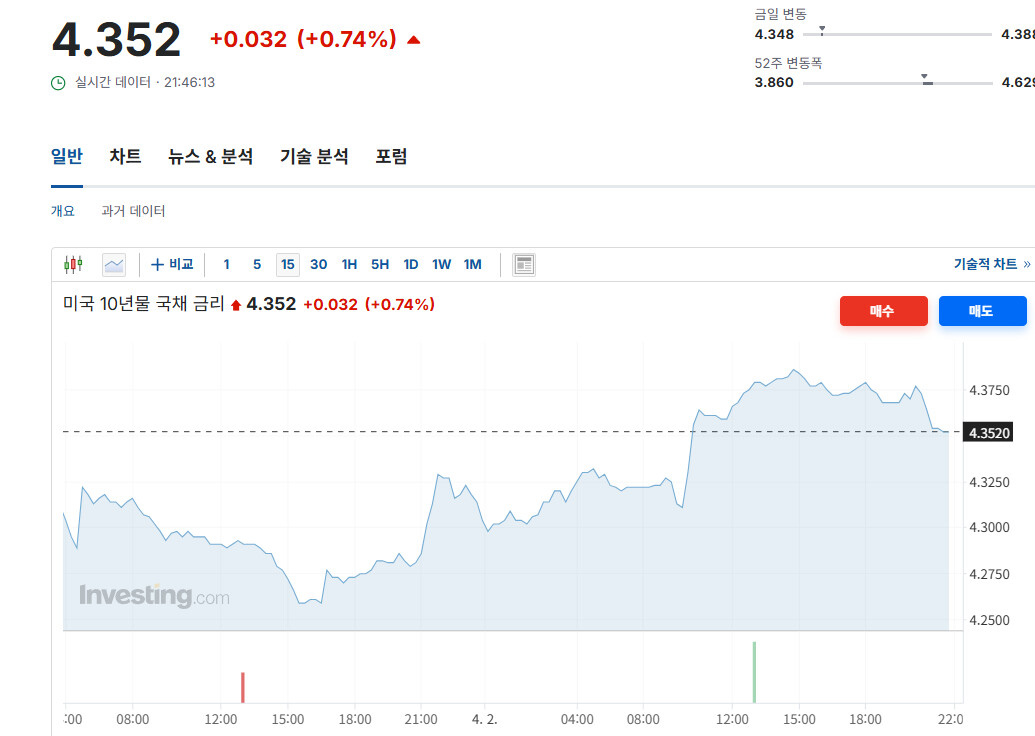Click the plus 비교 compare button
The image size is (1035, 736).
(x=172, y=265)
